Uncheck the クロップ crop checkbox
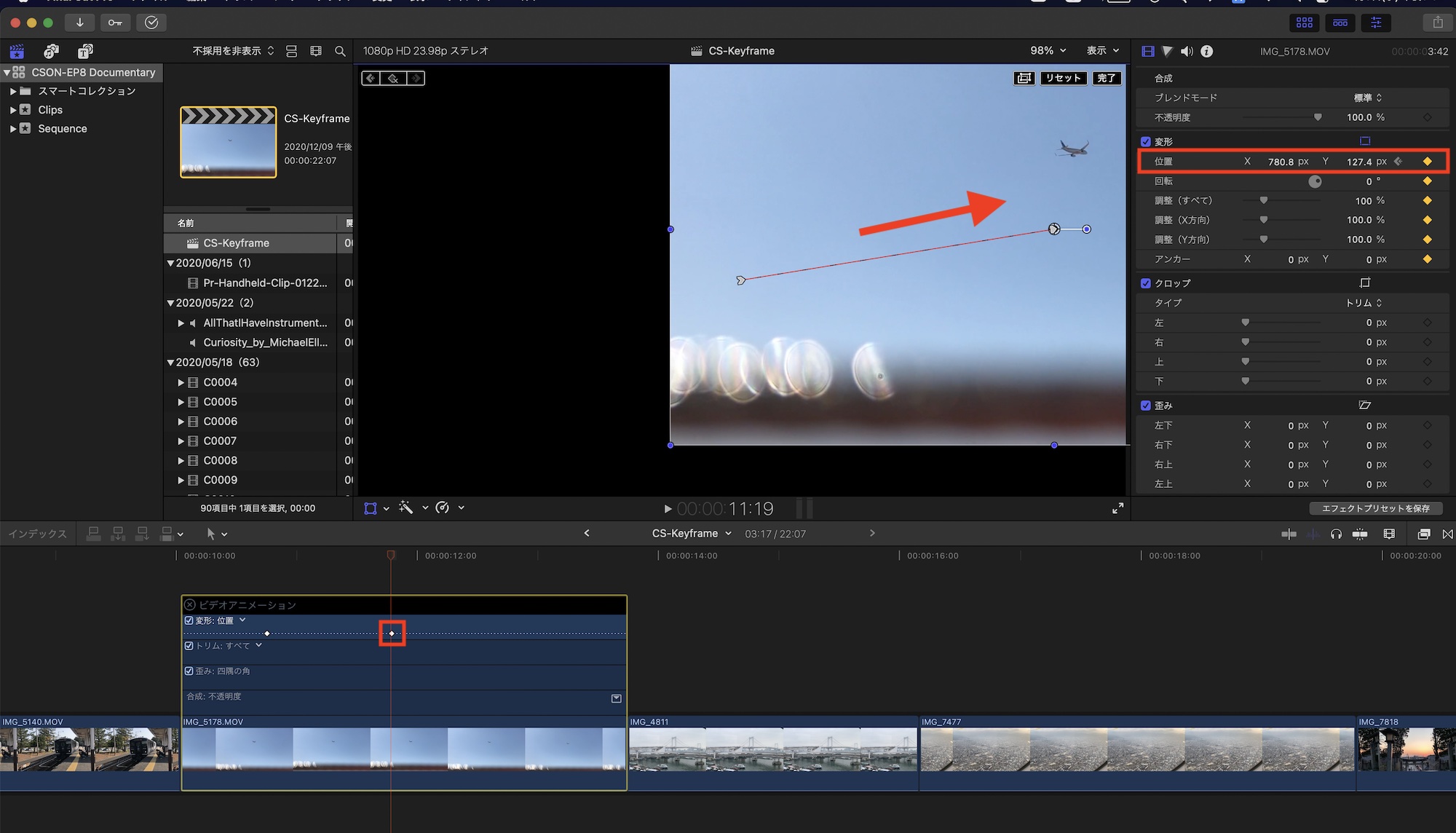Viewport: 1456px width, 833px height. coord(1146,283)
